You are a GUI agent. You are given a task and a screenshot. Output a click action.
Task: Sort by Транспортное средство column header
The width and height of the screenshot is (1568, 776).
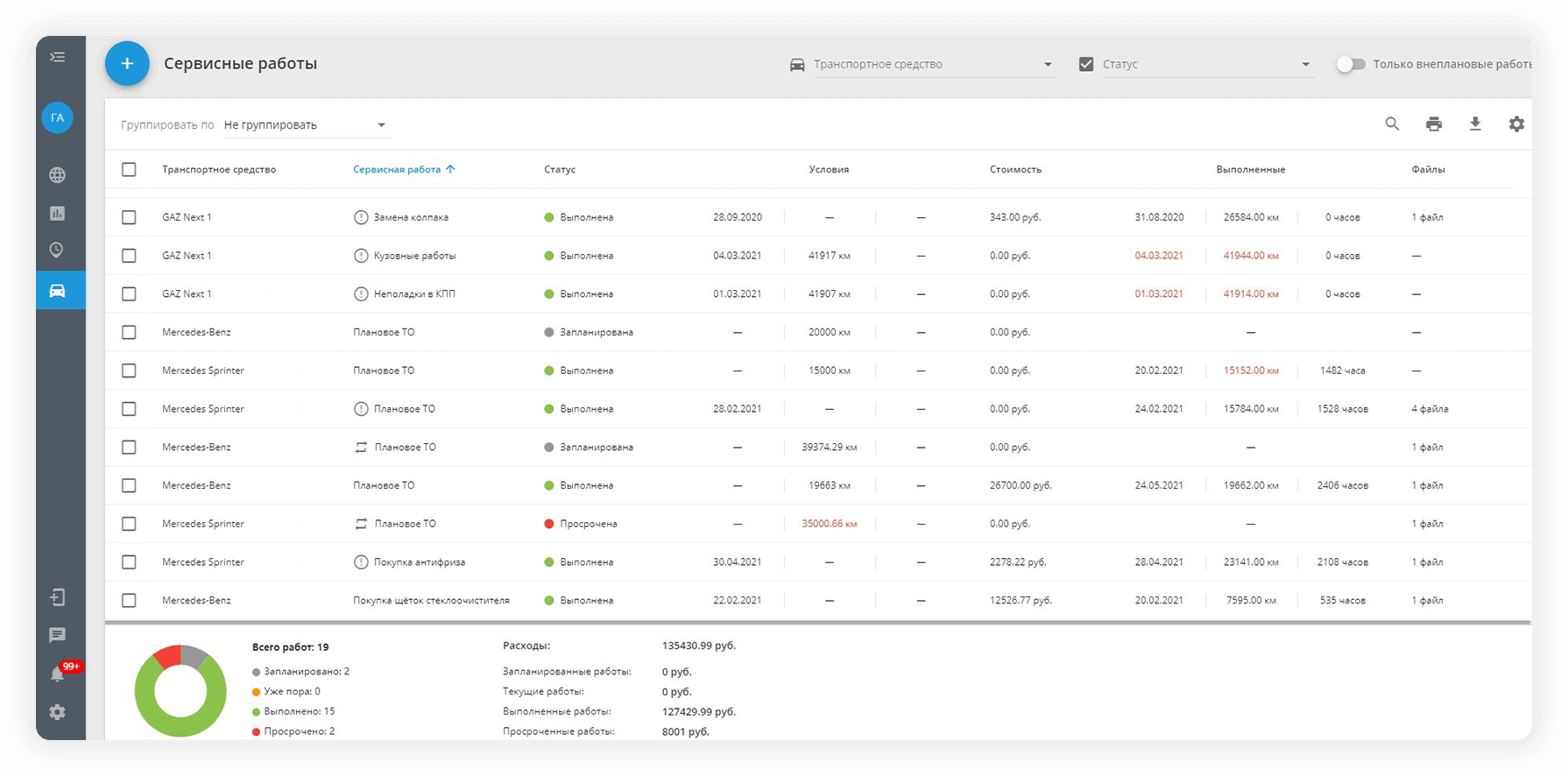click(x=219, y=169)
